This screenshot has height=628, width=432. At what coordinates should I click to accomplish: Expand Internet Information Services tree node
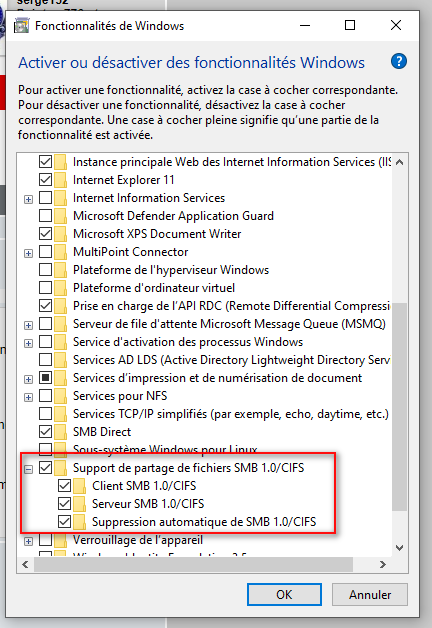point(28,199)
